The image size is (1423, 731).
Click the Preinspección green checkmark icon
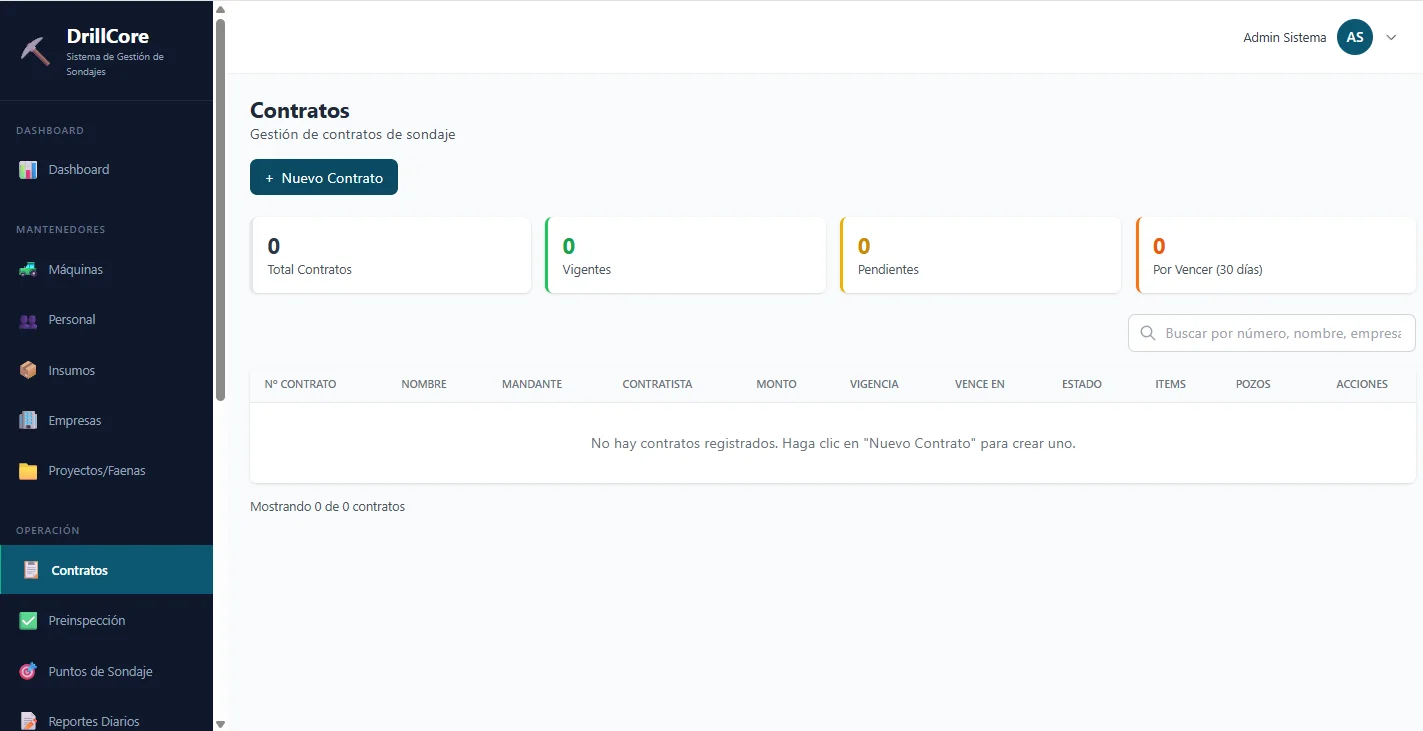click(x=28, y=621)
